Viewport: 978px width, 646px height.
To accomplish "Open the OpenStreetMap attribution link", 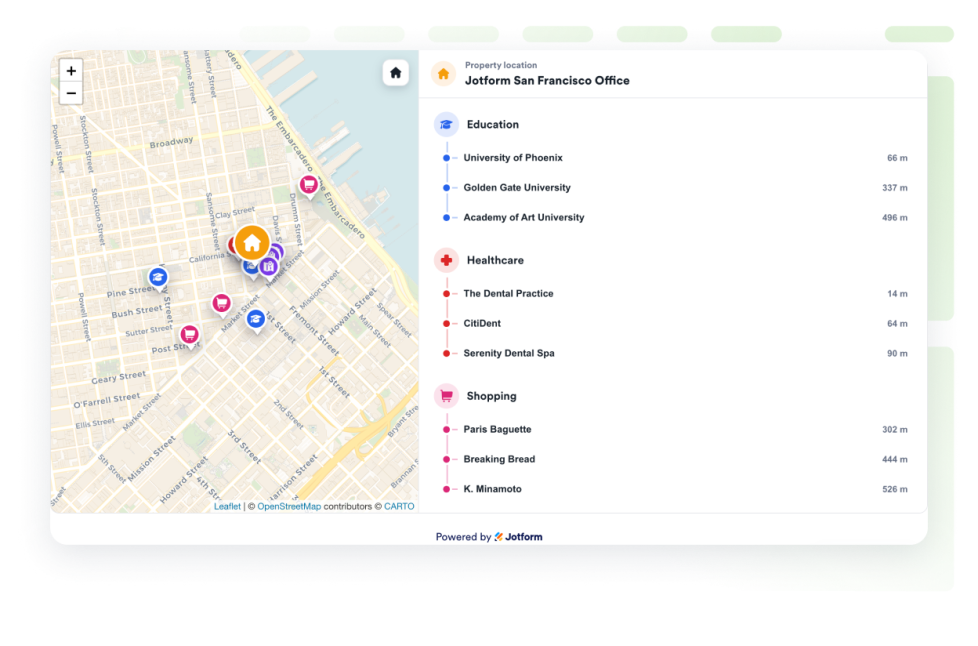I will point(289,506).
